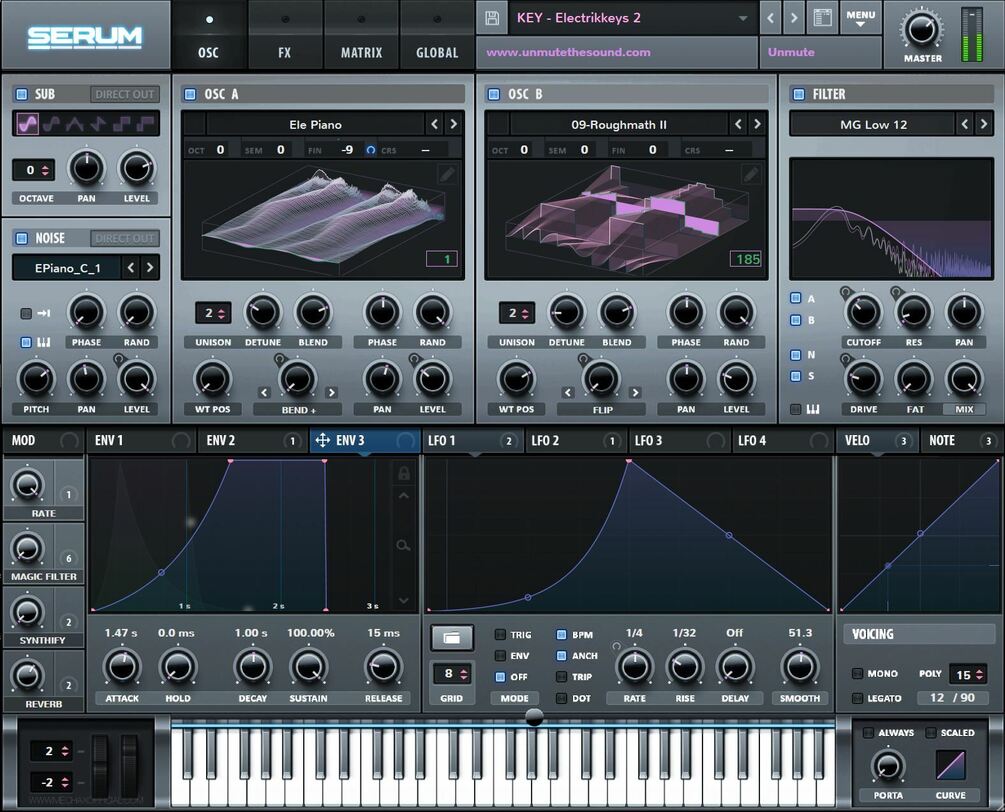Open the MENU dropdown

[860, 18]
